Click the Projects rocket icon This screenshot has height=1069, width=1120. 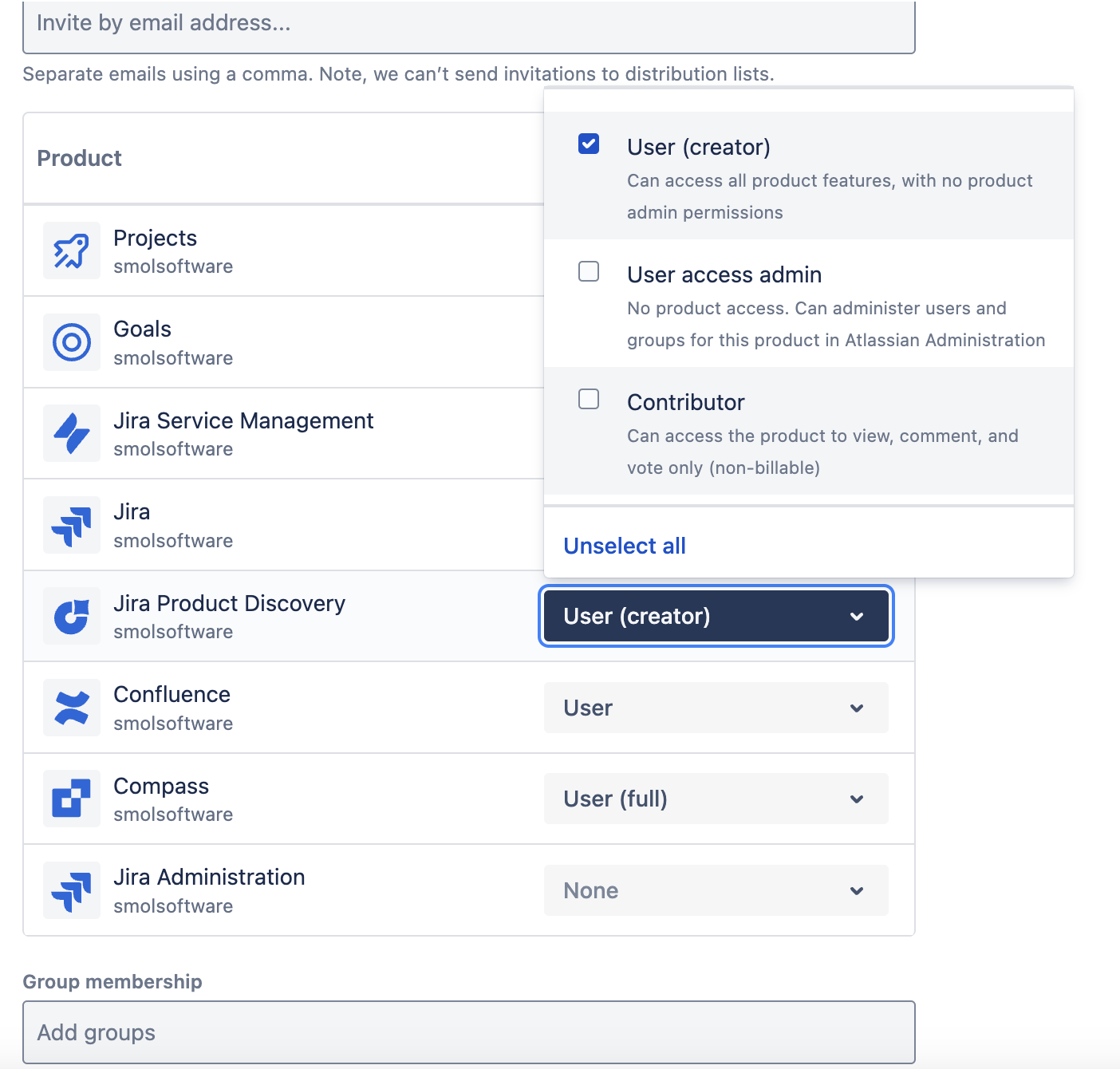(x=72, y=250)
